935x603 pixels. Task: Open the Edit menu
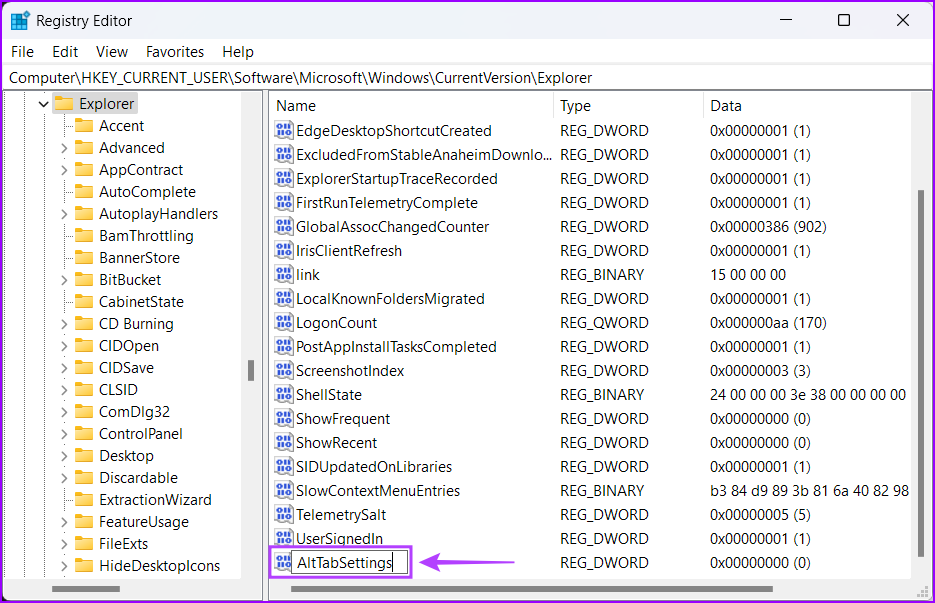(x=65, y=52)
